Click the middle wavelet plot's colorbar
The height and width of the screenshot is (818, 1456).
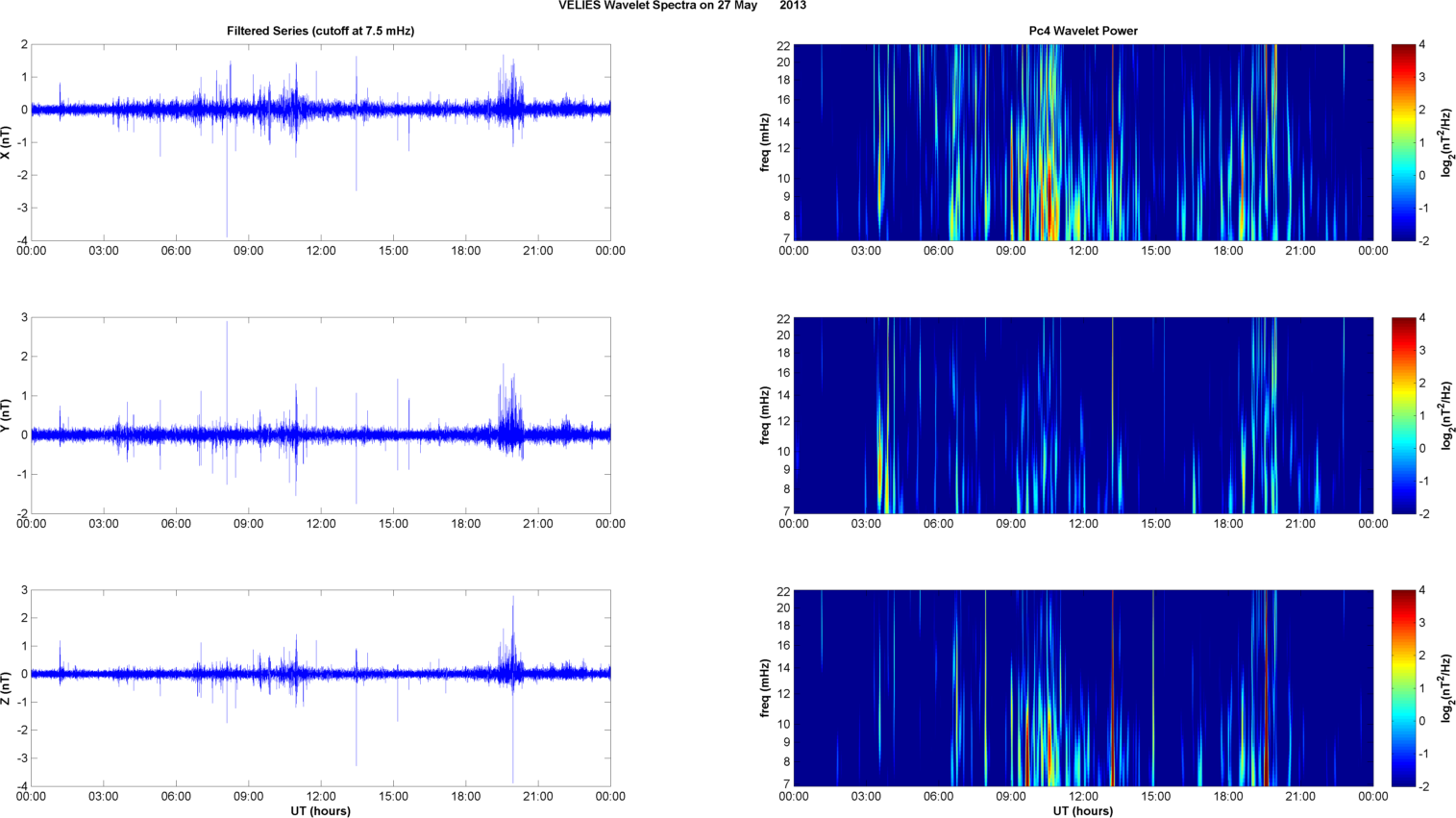point(1403,415)
